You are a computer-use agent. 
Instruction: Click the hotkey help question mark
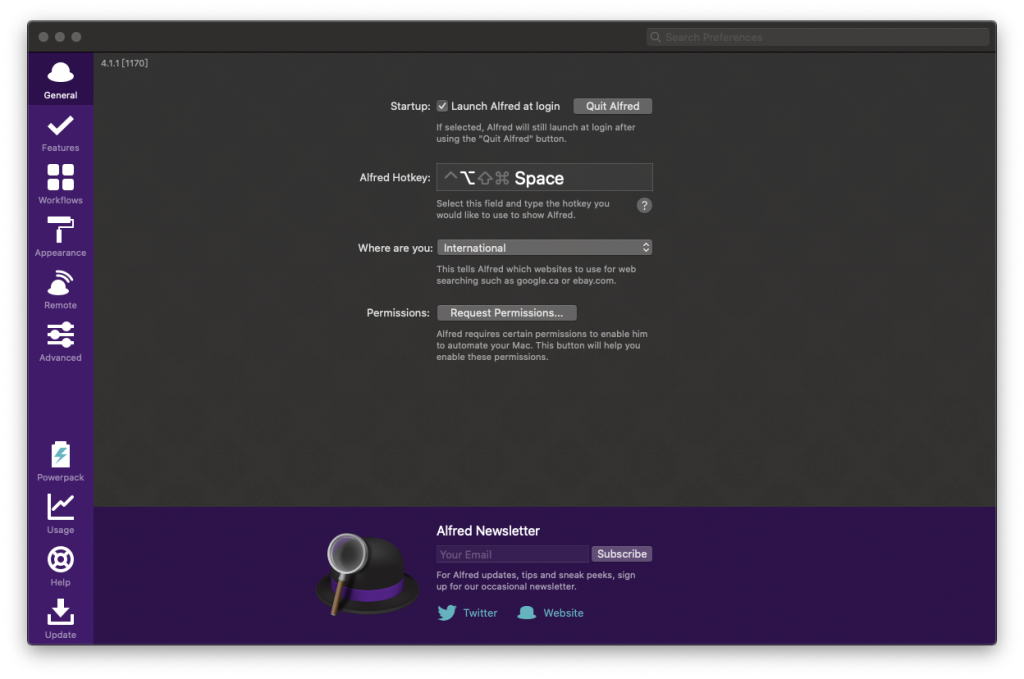[x=644, y=206]
